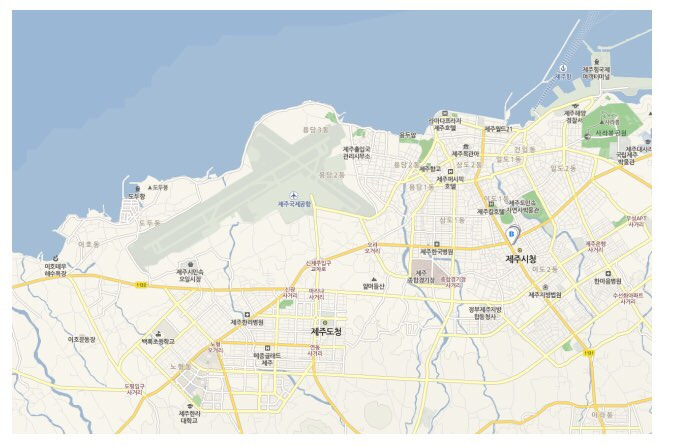Select the 1131 road number shield
This screenshot has width=674, height=446.
click(589, 353)
